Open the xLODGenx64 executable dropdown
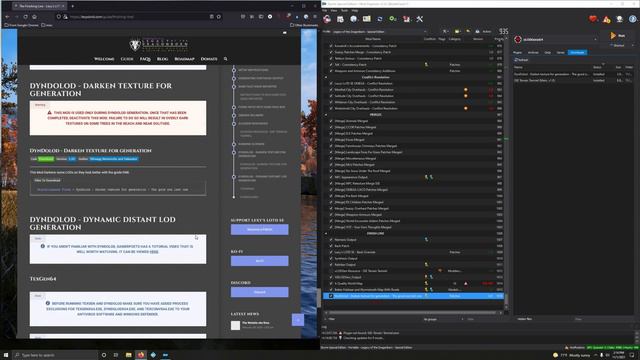 point(557,40)
